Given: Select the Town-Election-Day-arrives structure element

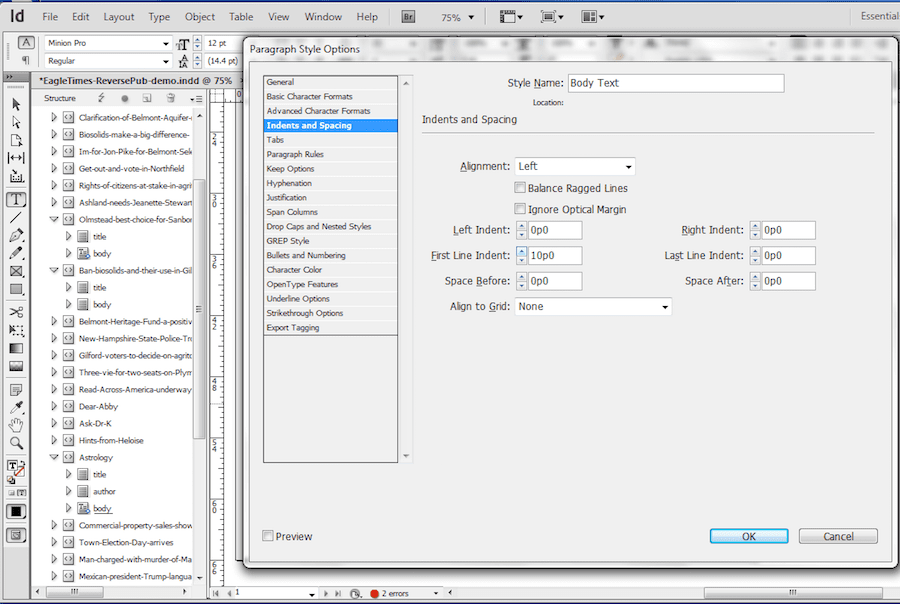Looking at the screenshot, I should [126, 542].
